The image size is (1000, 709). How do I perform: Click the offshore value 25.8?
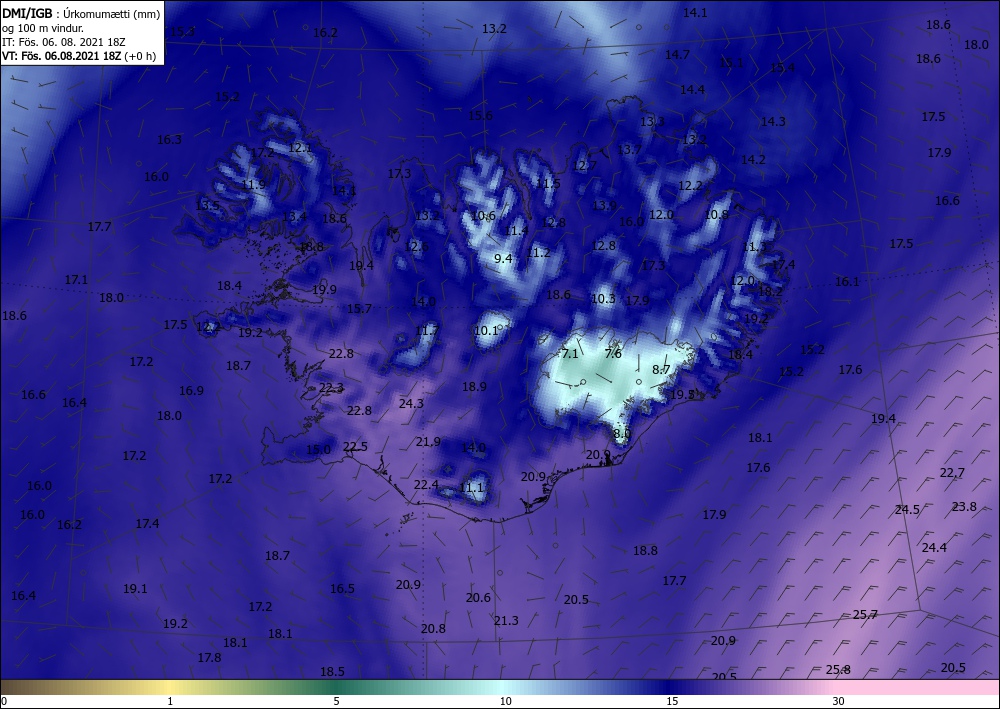click(838, 669)
